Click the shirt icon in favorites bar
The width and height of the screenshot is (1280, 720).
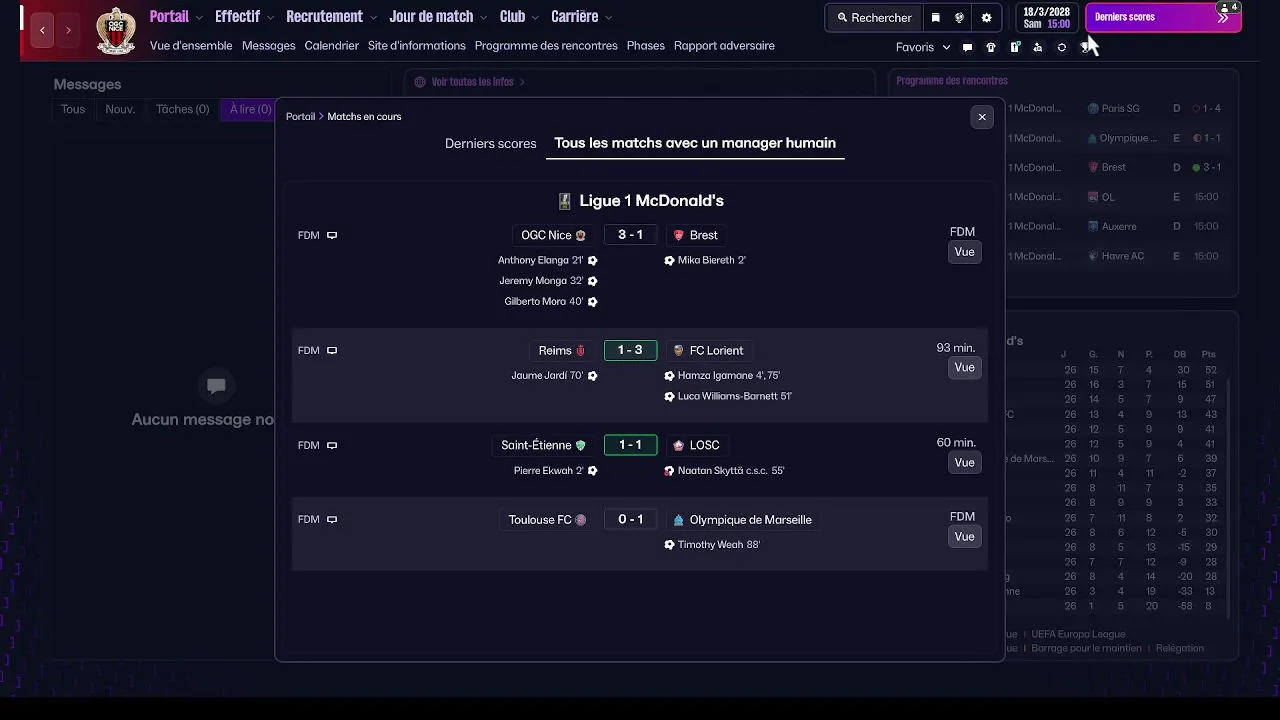[x=991, y=47]
